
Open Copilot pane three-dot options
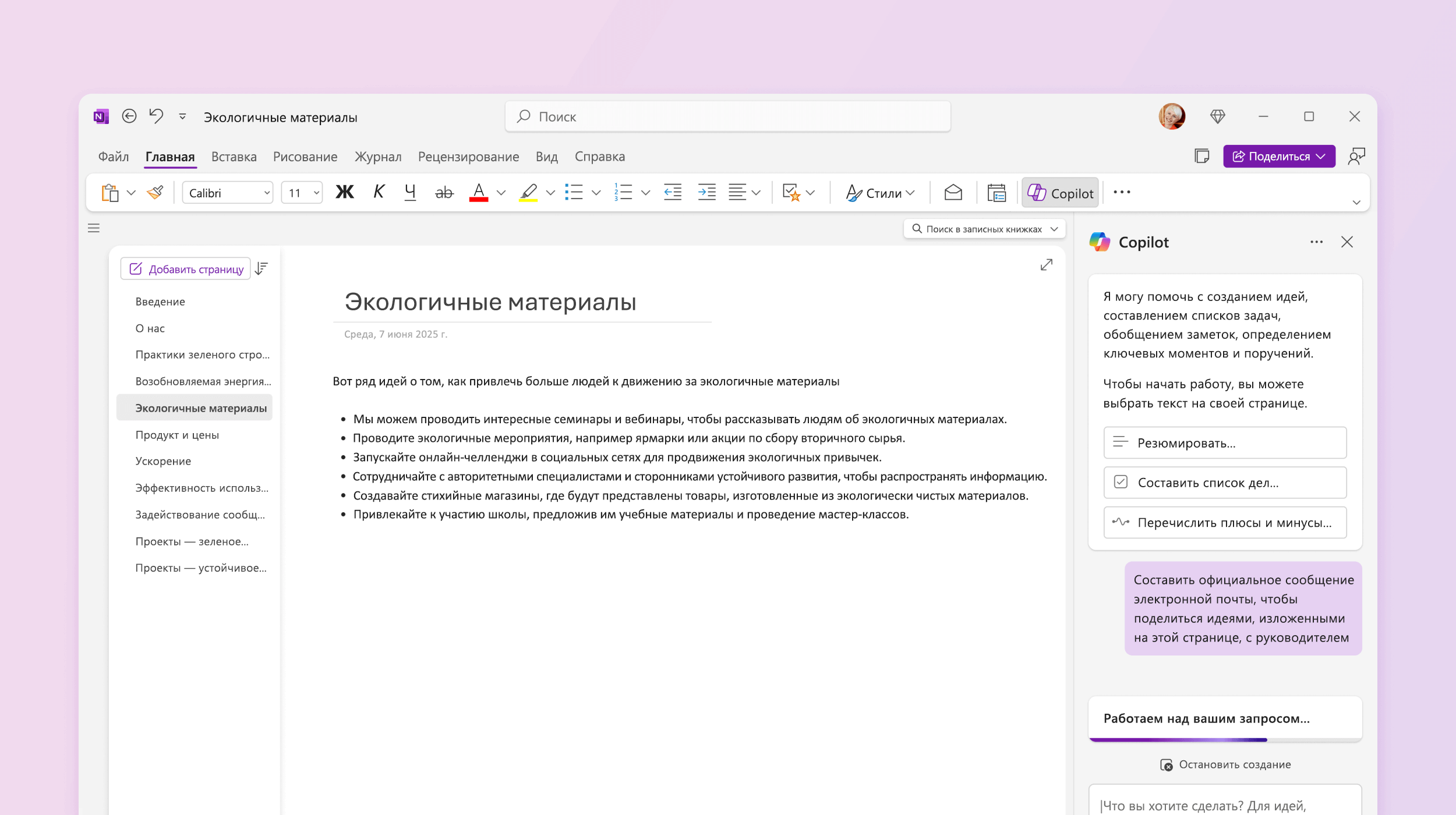(1316, 242)
